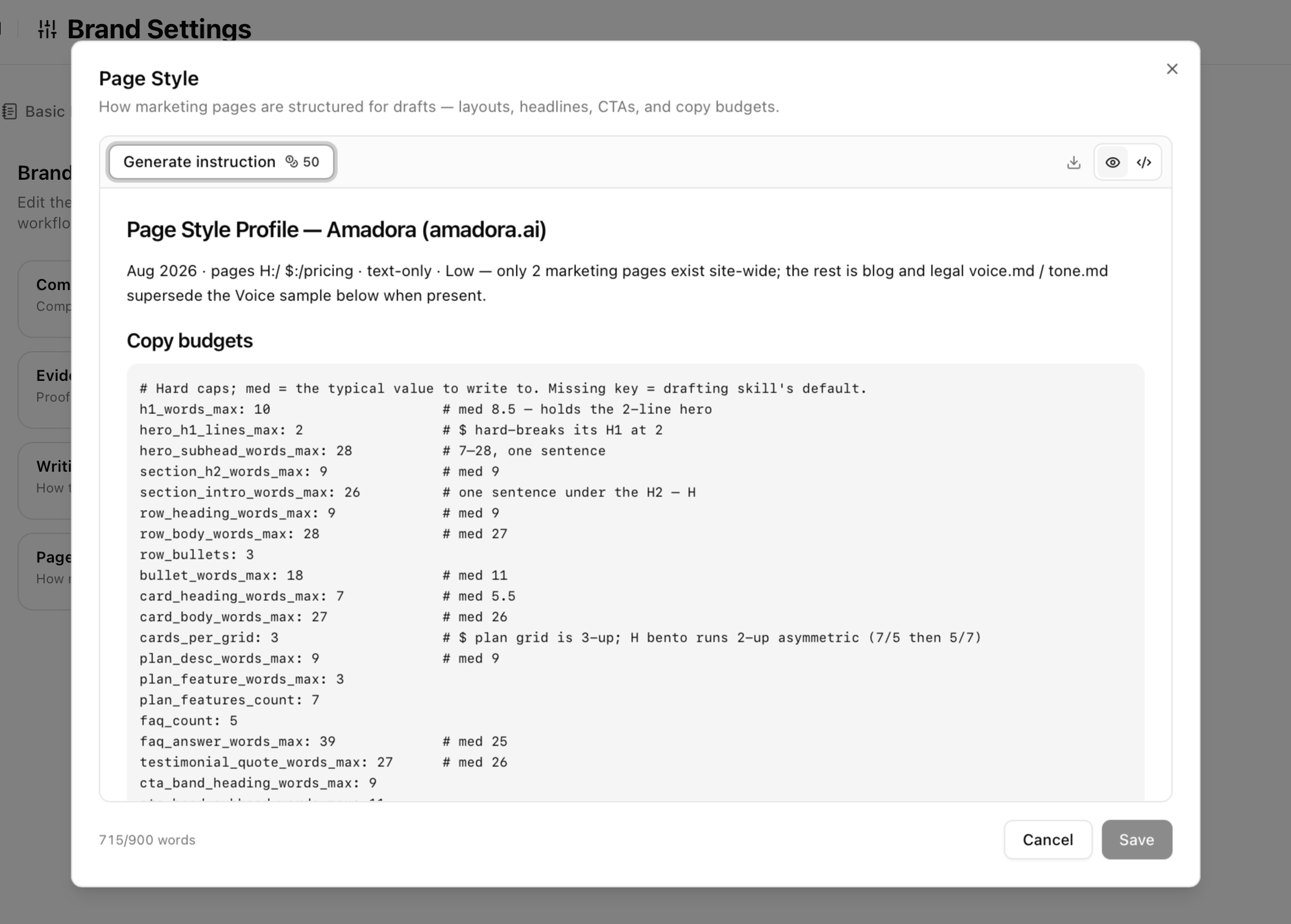
Task: Click the plan_features_count: 7 line
Action: click(x=229, y=700)
